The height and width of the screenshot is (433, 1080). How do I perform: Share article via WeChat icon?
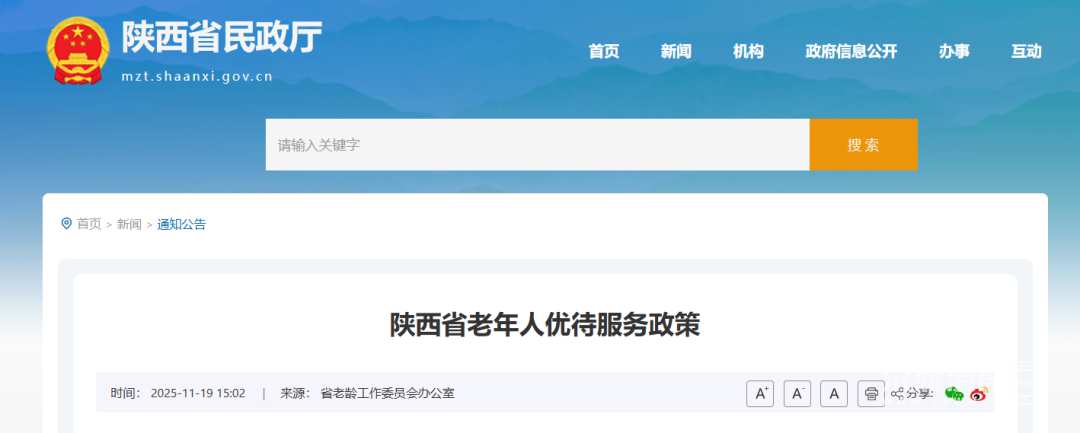point(954,394)
